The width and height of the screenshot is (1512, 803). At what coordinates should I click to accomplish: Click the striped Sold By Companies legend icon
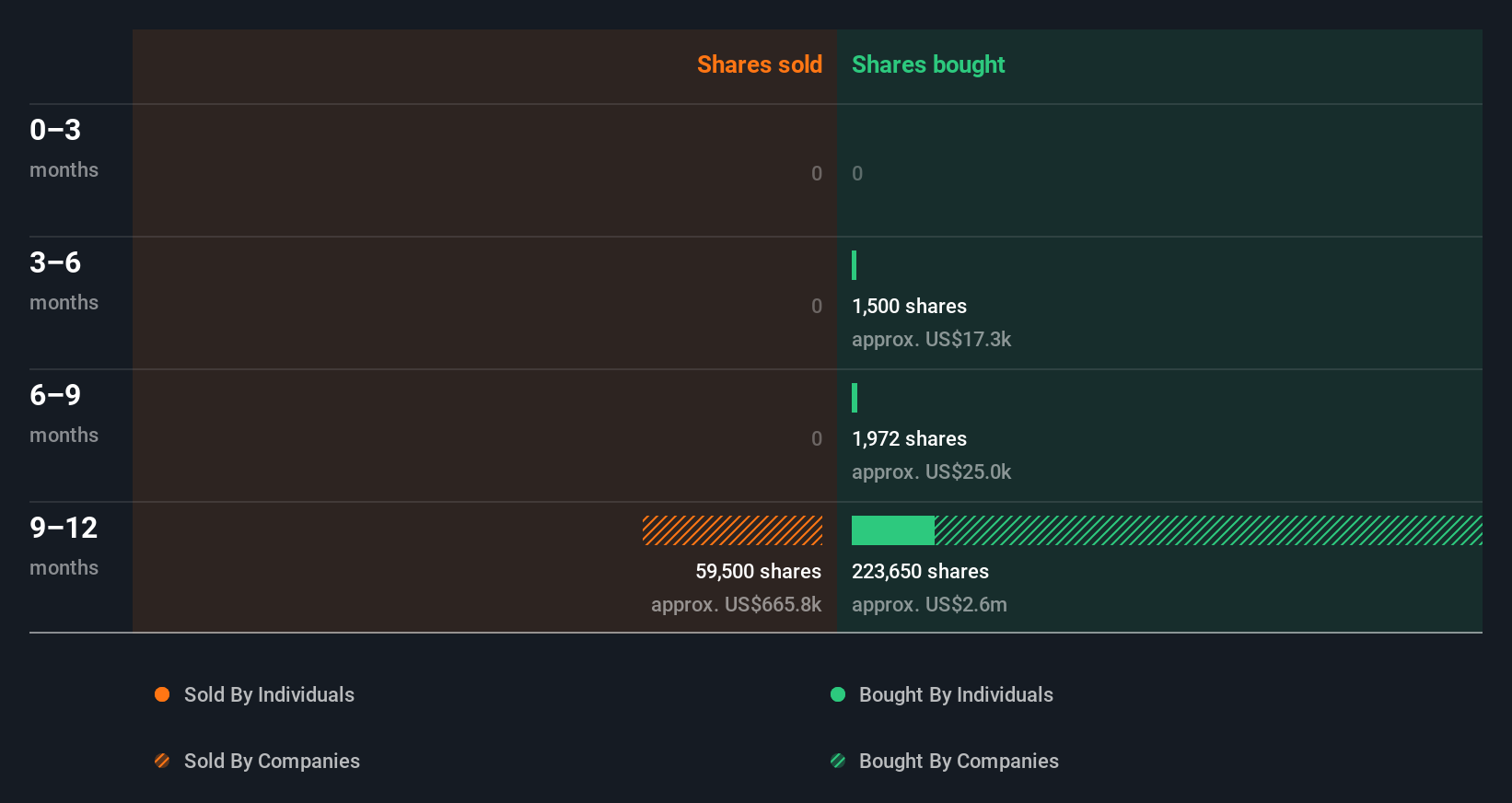162,761
